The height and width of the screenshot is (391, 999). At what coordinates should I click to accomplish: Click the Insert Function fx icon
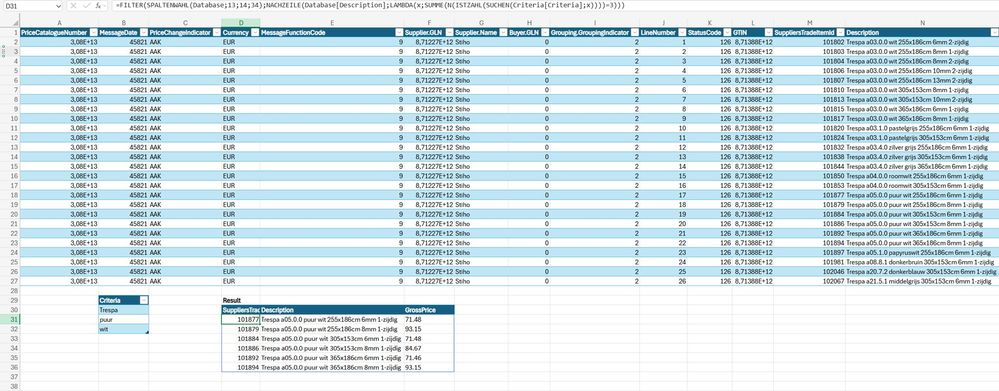coord(97,5)
